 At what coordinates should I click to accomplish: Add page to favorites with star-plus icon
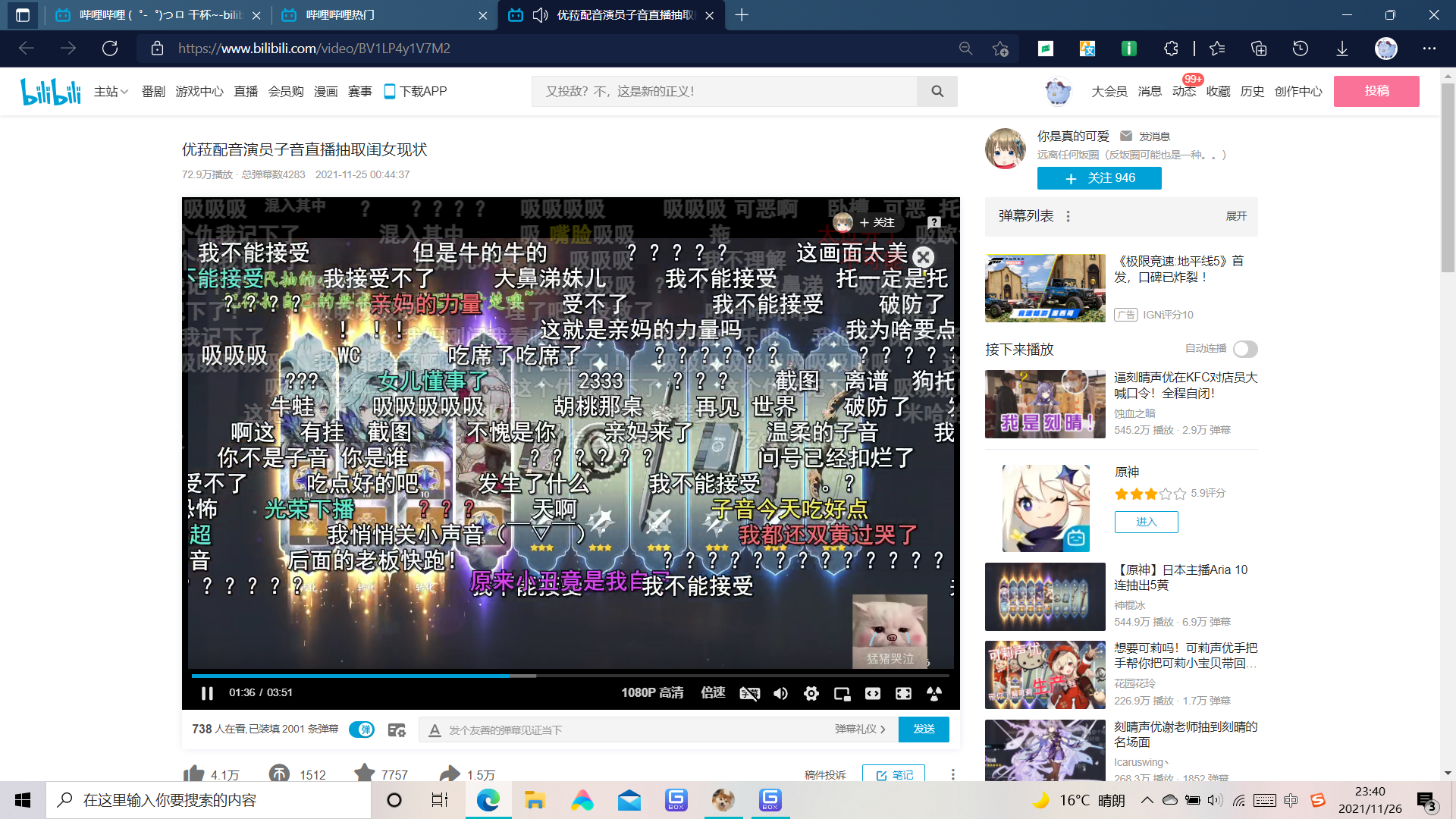click(x=1000, y=49)
